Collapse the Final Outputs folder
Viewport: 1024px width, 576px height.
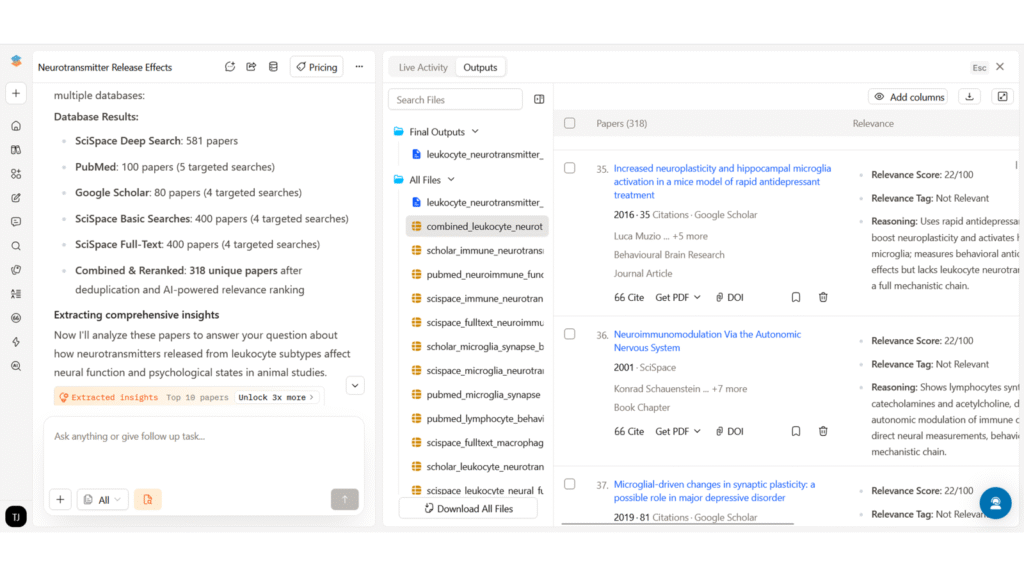(475, 132)
